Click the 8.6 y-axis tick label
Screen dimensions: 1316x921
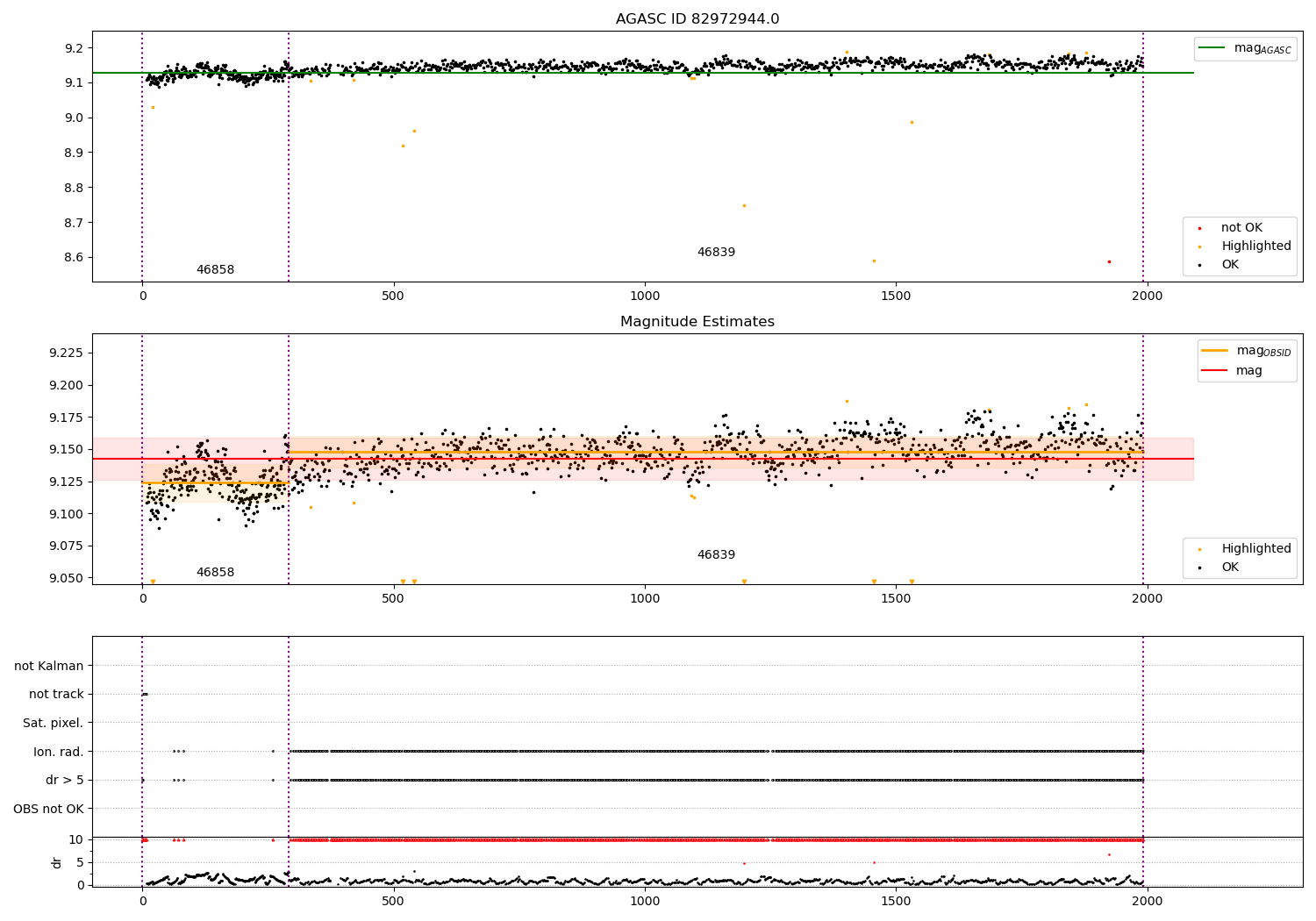pyautogui.click(x=75, y=258)
